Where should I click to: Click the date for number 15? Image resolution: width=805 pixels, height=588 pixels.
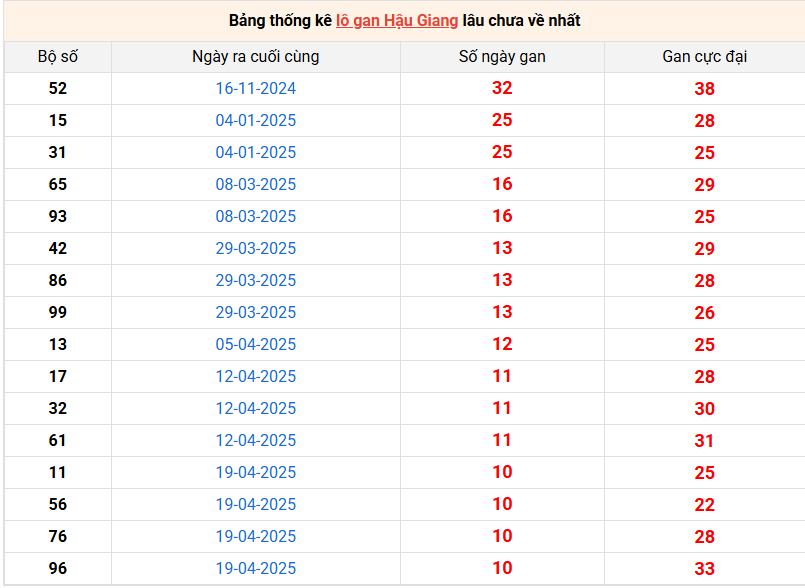(x=256, y=120)
